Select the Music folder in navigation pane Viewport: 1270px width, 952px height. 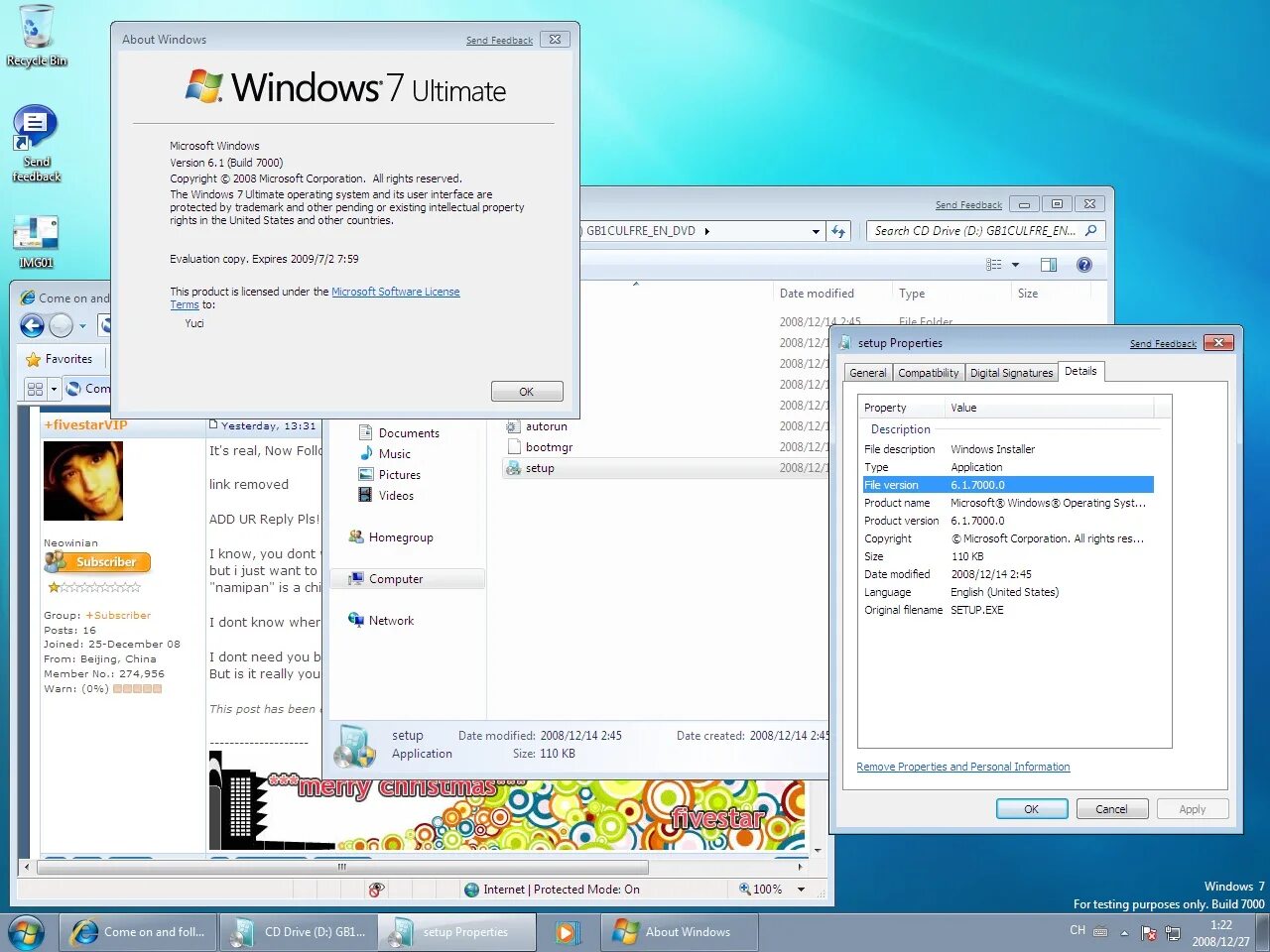[394, 453]
